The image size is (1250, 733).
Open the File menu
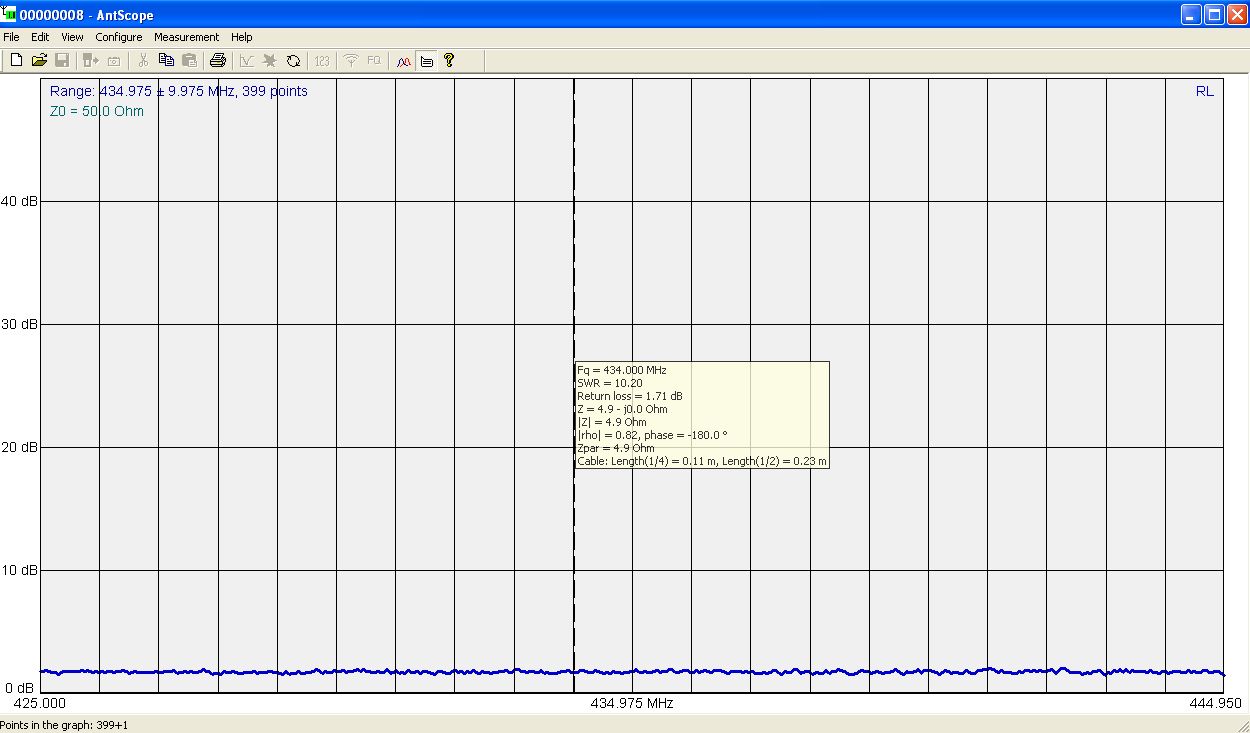pos(11,37)
